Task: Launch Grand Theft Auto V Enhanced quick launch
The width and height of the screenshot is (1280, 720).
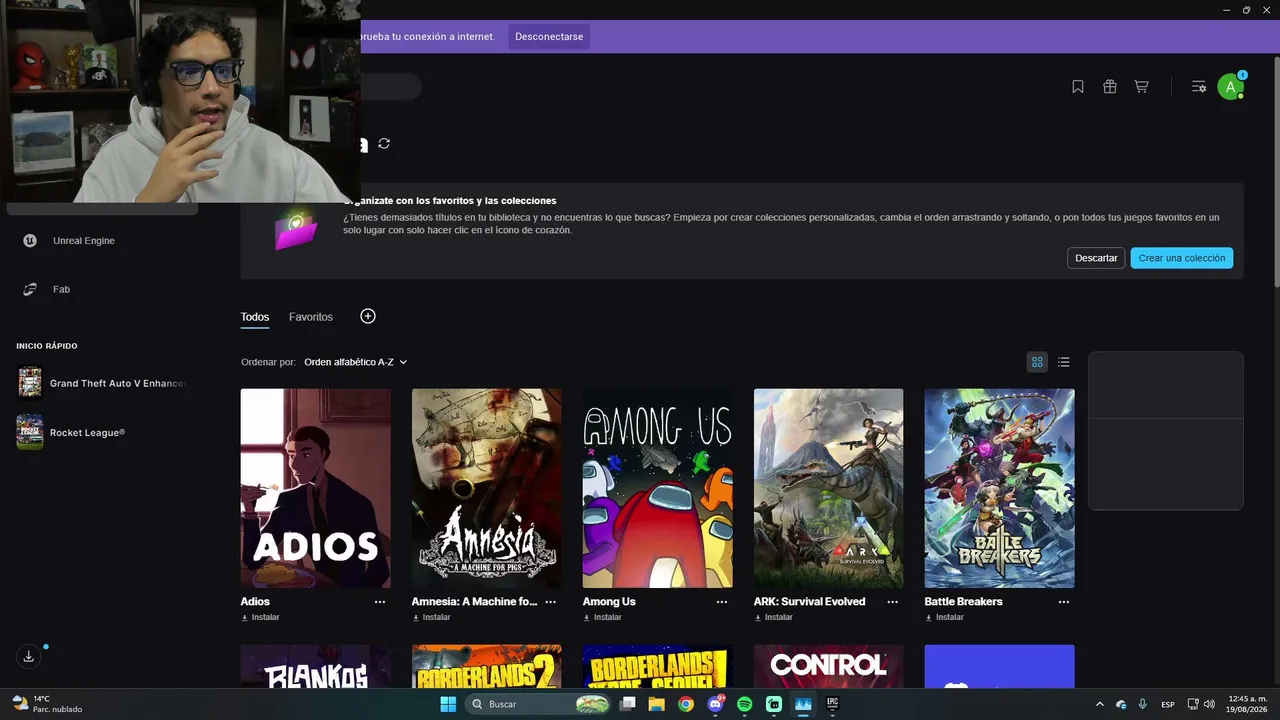Action: point(103,383)
